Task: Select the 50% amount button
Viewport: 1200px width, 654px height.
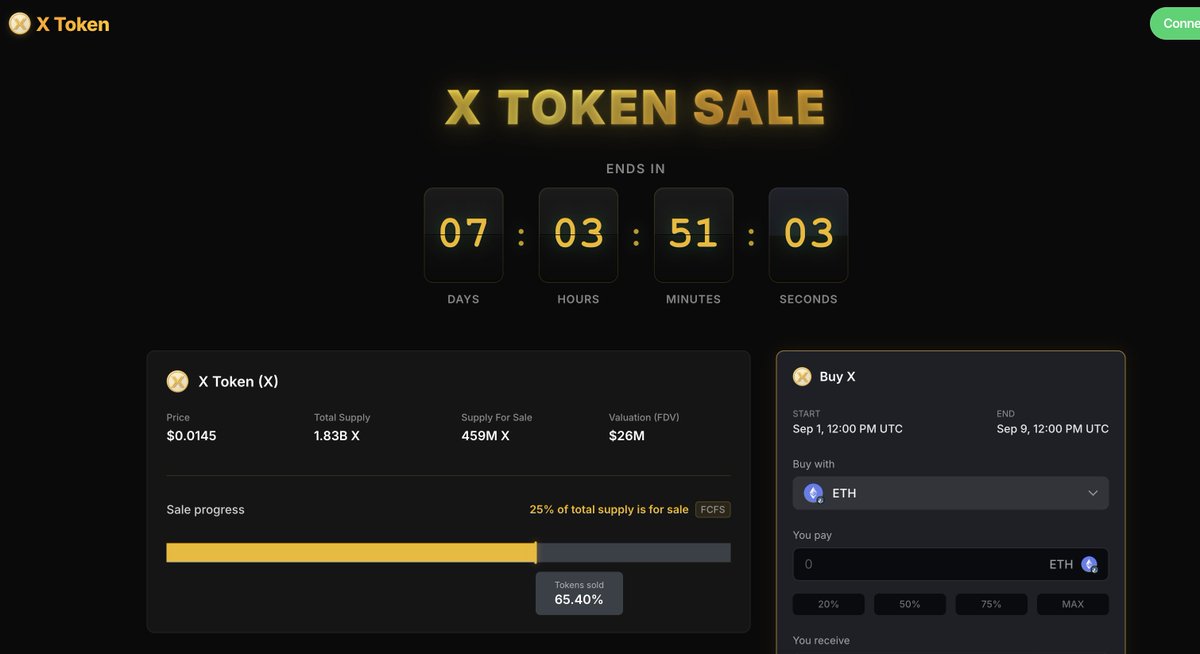Action: point(910,604)
